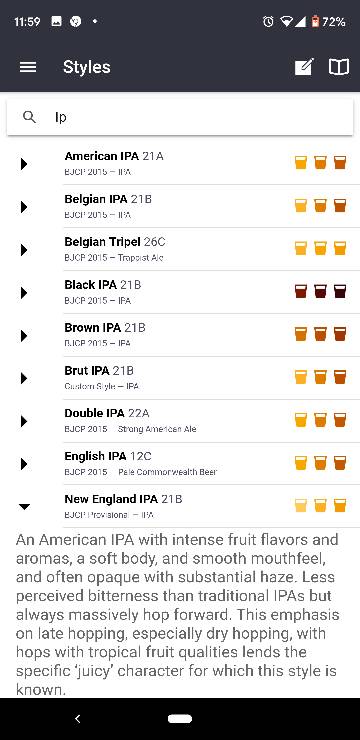
Task: Tap the home pill navigation button
Action: pyautogui.click(x=180, y=719)
